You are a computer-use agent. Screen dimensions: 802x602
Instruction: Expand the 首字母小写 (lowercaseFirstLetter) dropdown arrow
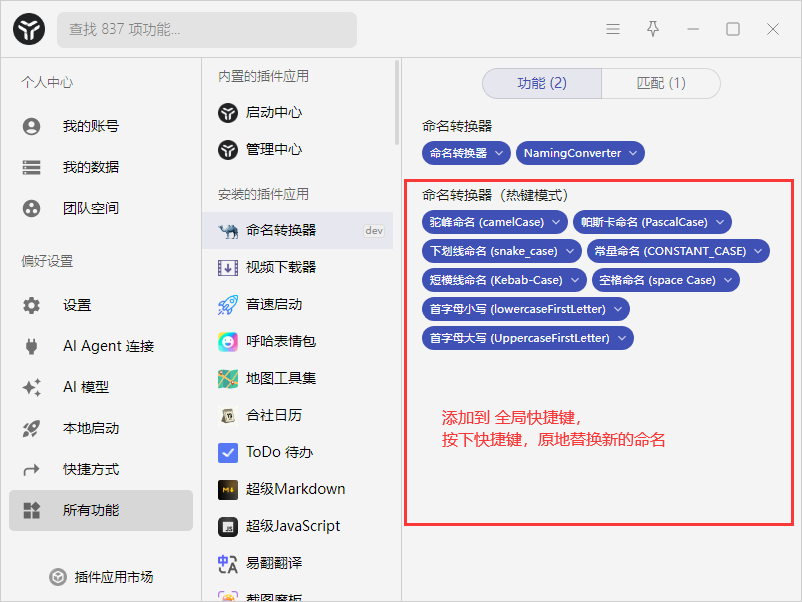pyautogui.click(x=618, y=309)
